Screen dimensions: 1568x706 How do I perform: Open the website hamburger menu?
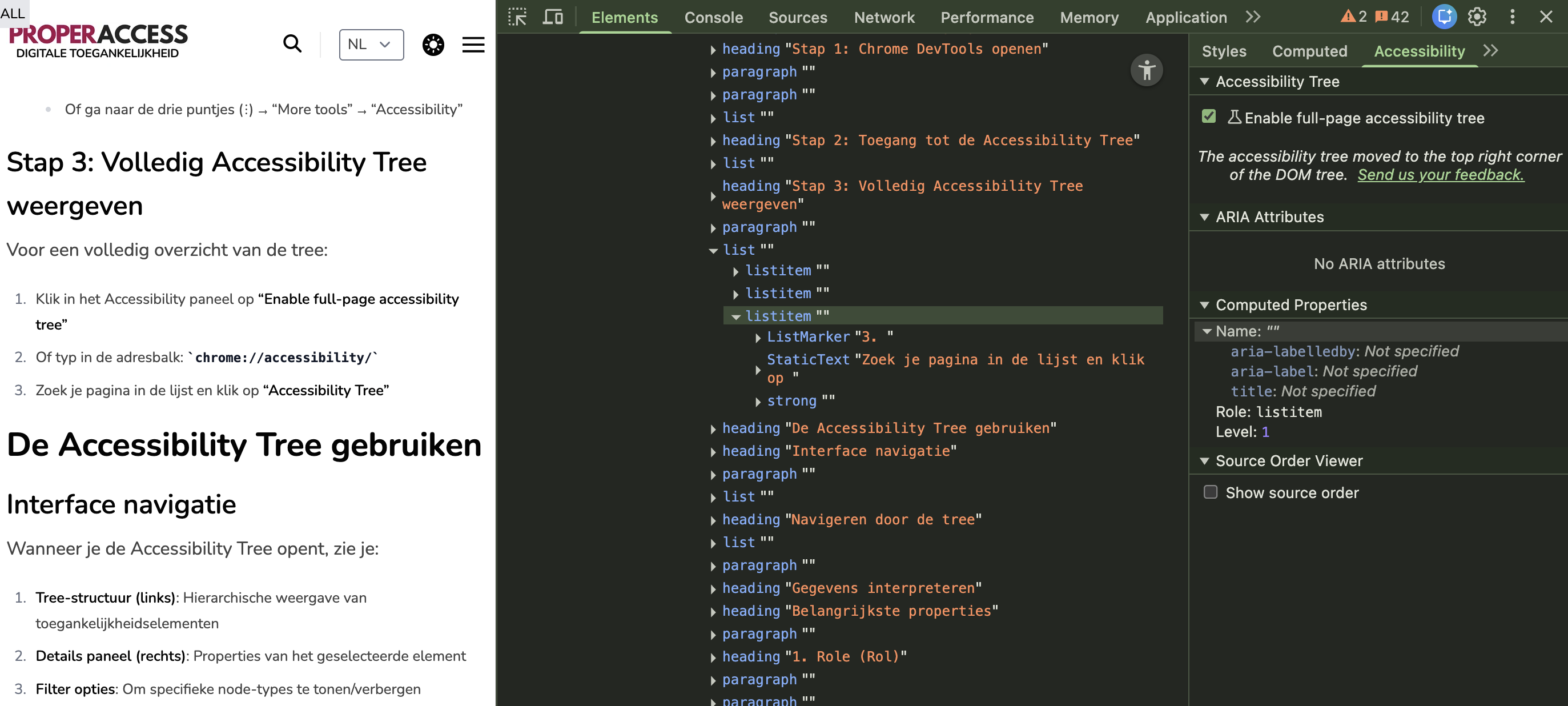pos(473,45)
